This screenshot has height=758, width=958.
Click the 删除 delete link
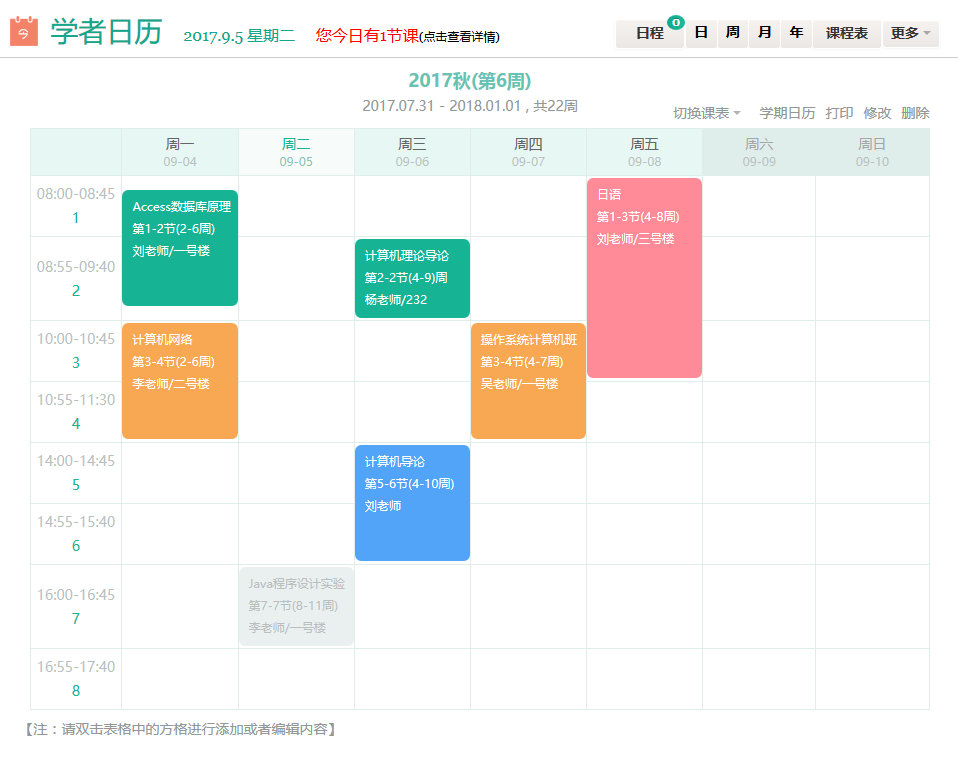click(915, 113)
